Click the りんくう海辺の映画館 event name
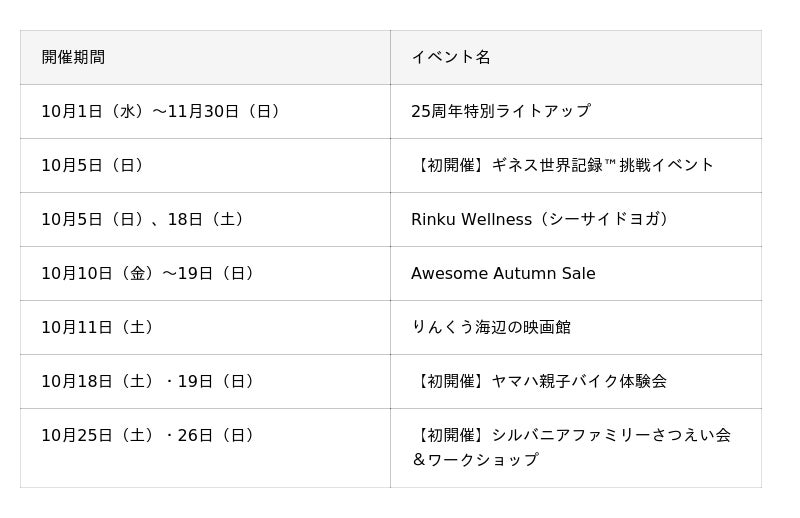Screen dimensions: 800x518 click(491, 327)
